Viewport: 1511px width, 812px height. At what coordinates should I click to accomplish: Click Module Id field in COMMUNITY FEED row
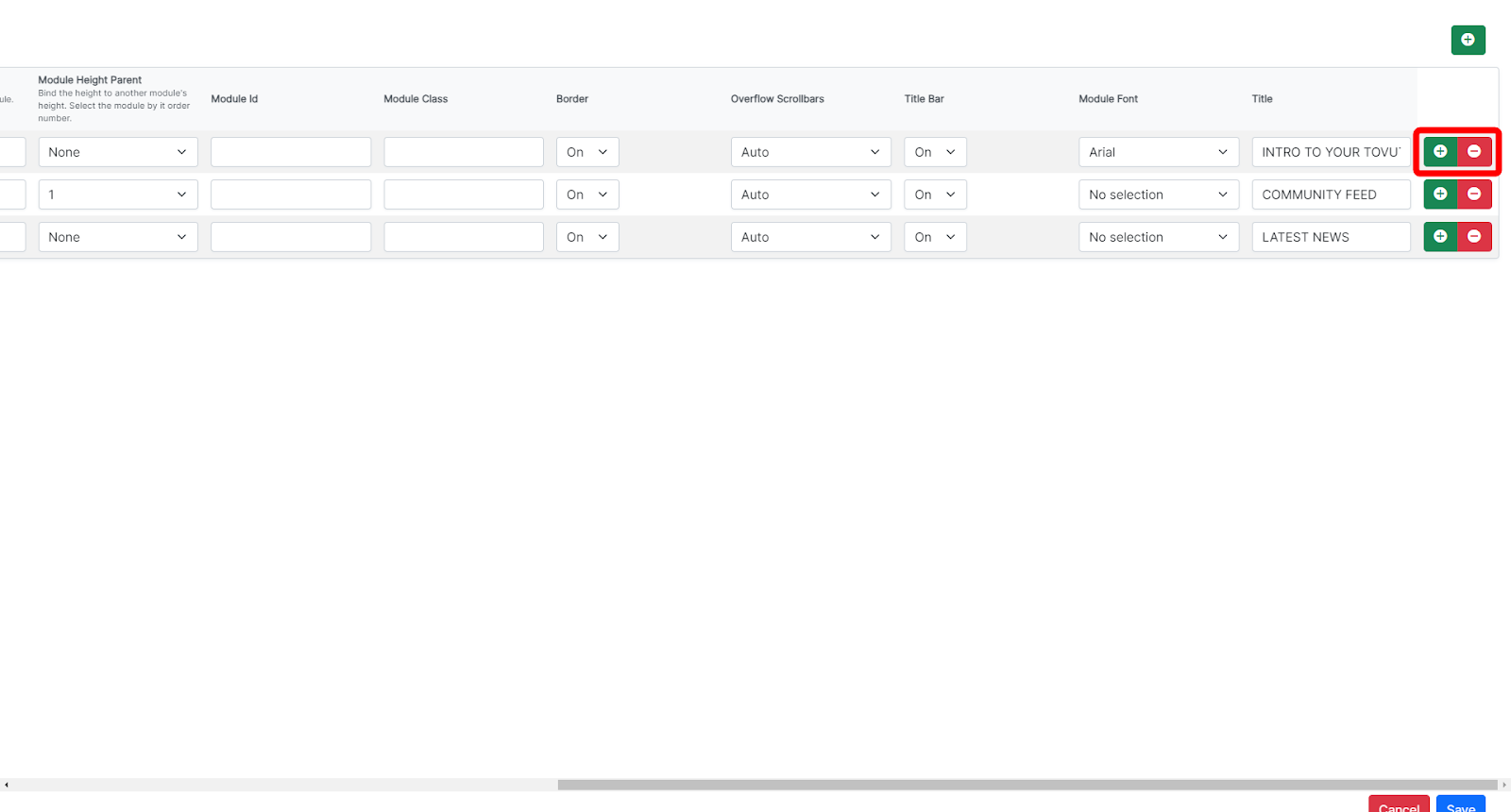pos(291,195)
